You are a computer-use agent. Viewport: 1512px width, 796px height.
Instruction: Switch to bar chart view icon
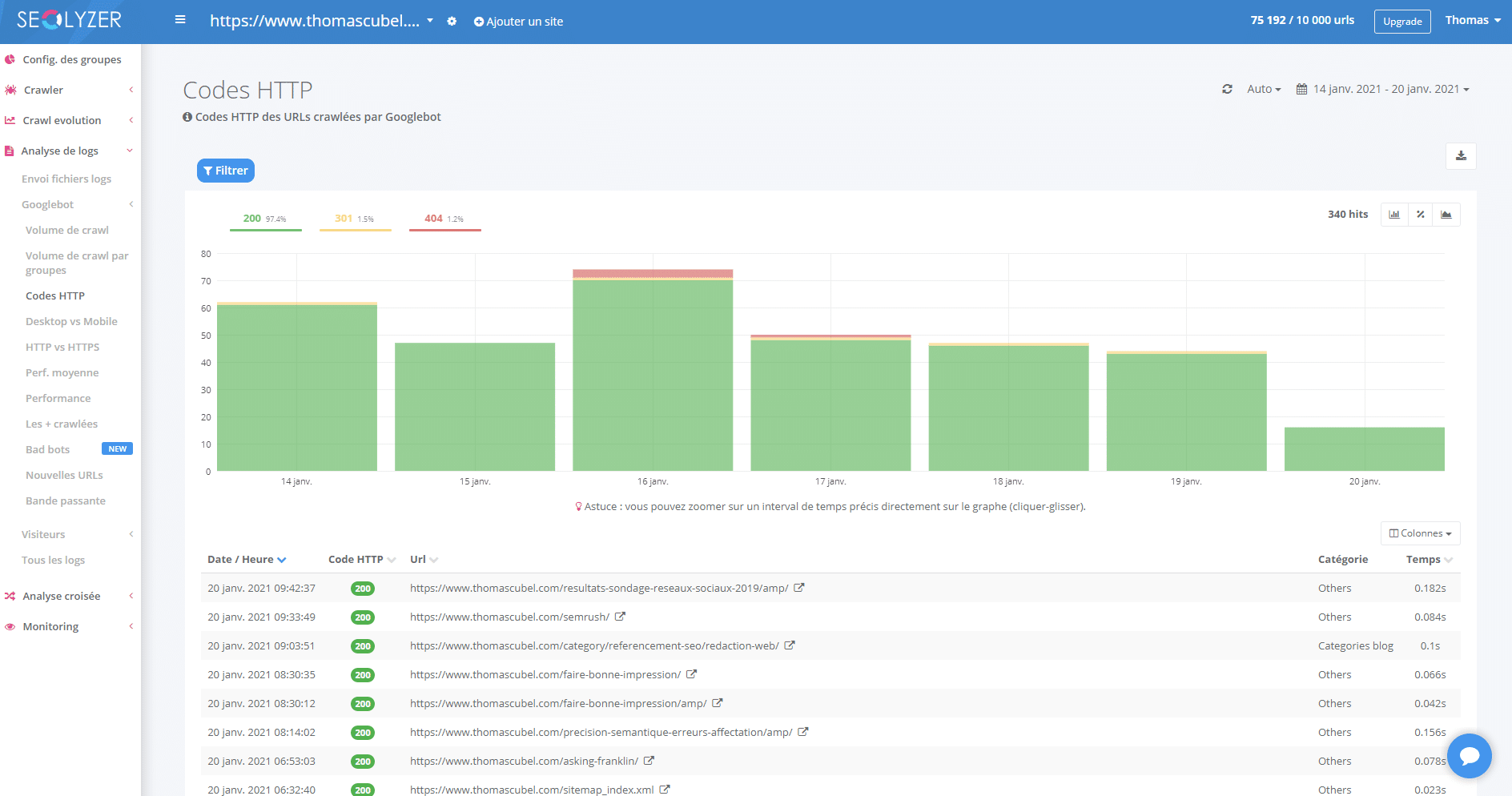[x=1394, y=215]
